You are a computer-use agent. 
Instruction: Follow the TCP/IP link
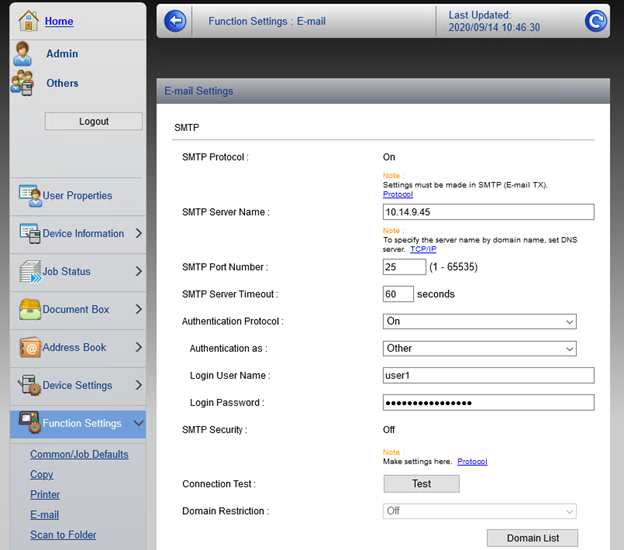423,249
